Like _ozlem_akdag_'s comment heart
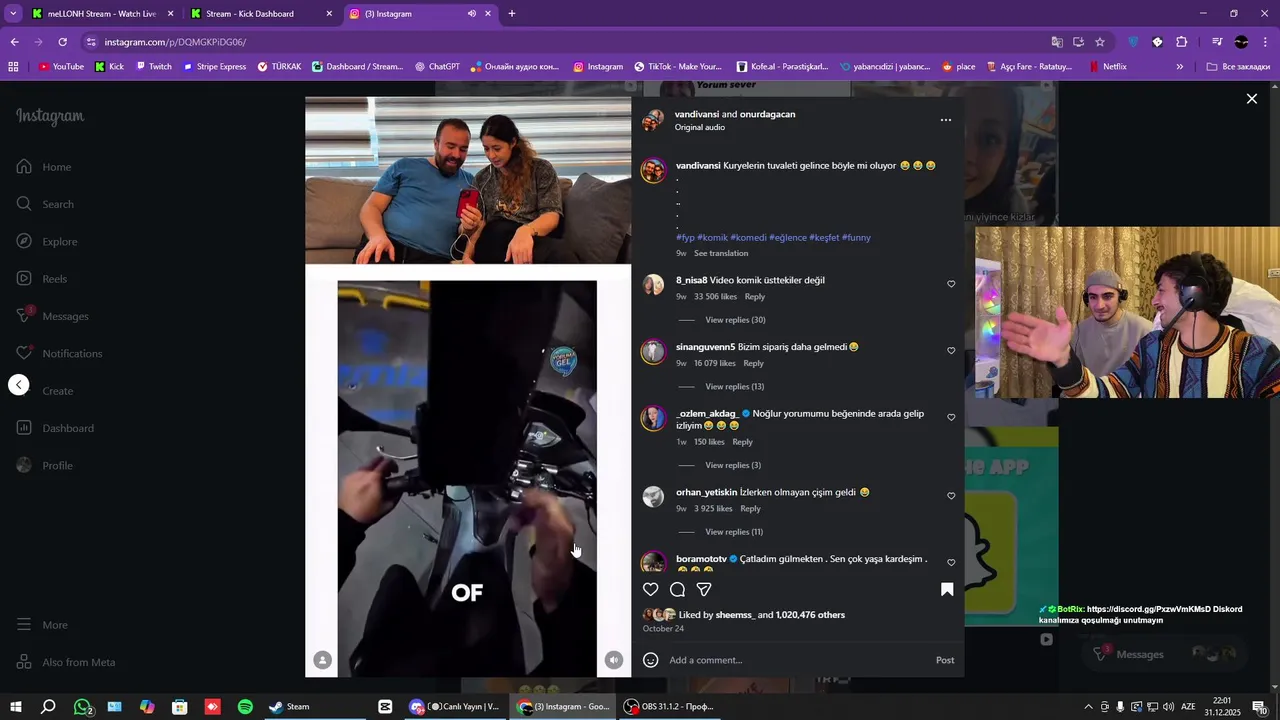 951,418
